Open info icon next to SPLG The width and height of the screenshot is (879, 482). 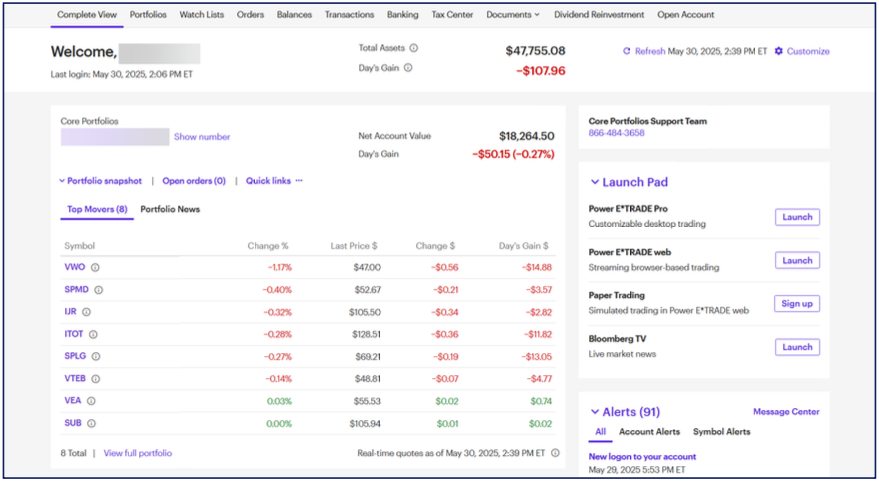(x=96, y=356)
